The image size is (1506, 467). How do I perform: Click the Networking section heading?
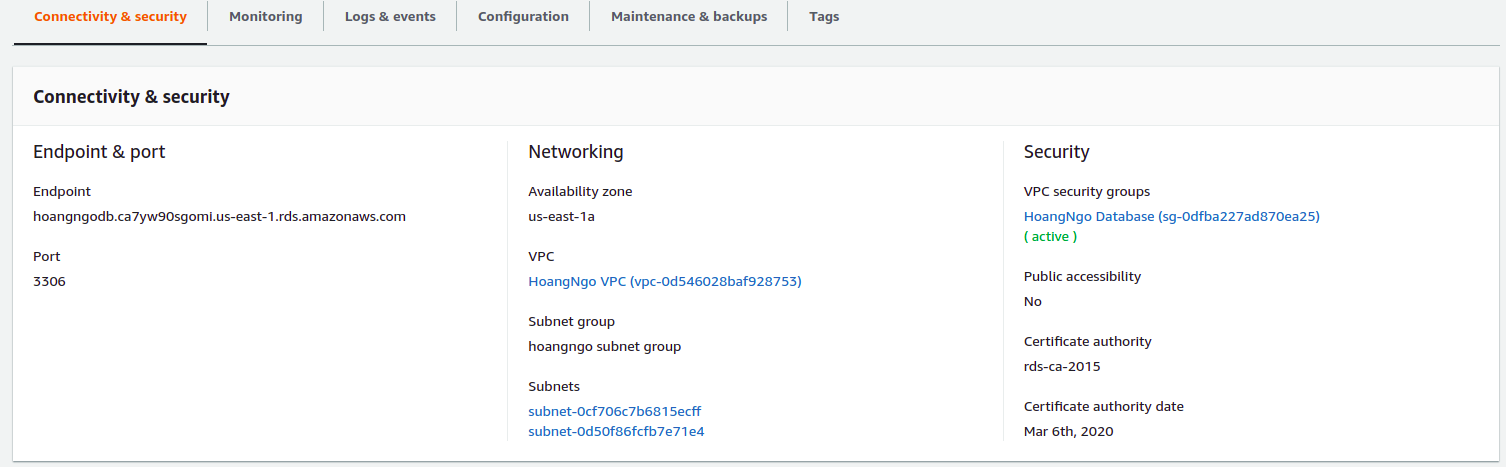[x=575, y=152]
